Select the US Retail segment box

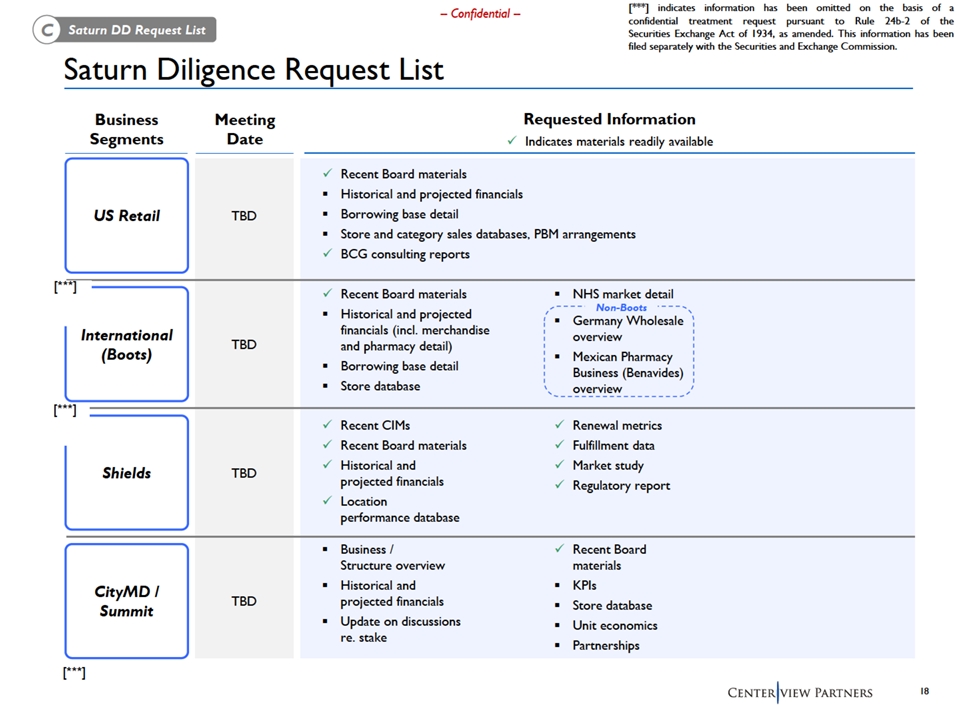[127, 216]
